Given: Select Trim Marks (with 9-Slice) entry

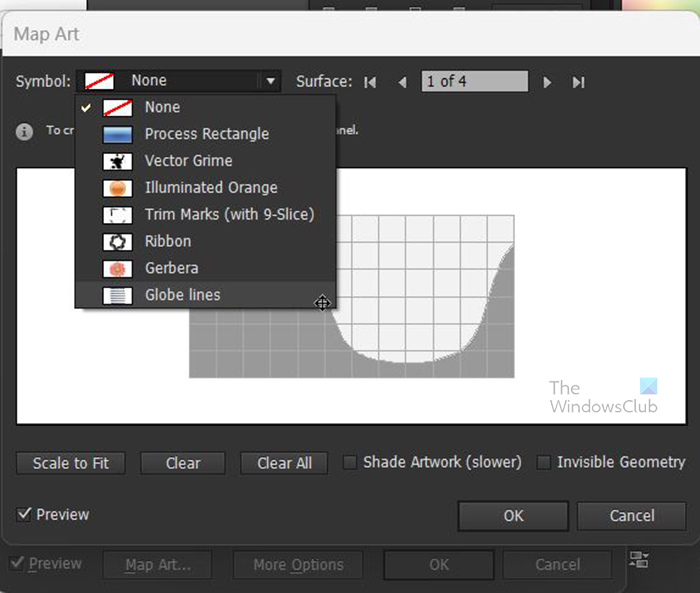Looking at the screenshot, I should [x=229, y=214].
